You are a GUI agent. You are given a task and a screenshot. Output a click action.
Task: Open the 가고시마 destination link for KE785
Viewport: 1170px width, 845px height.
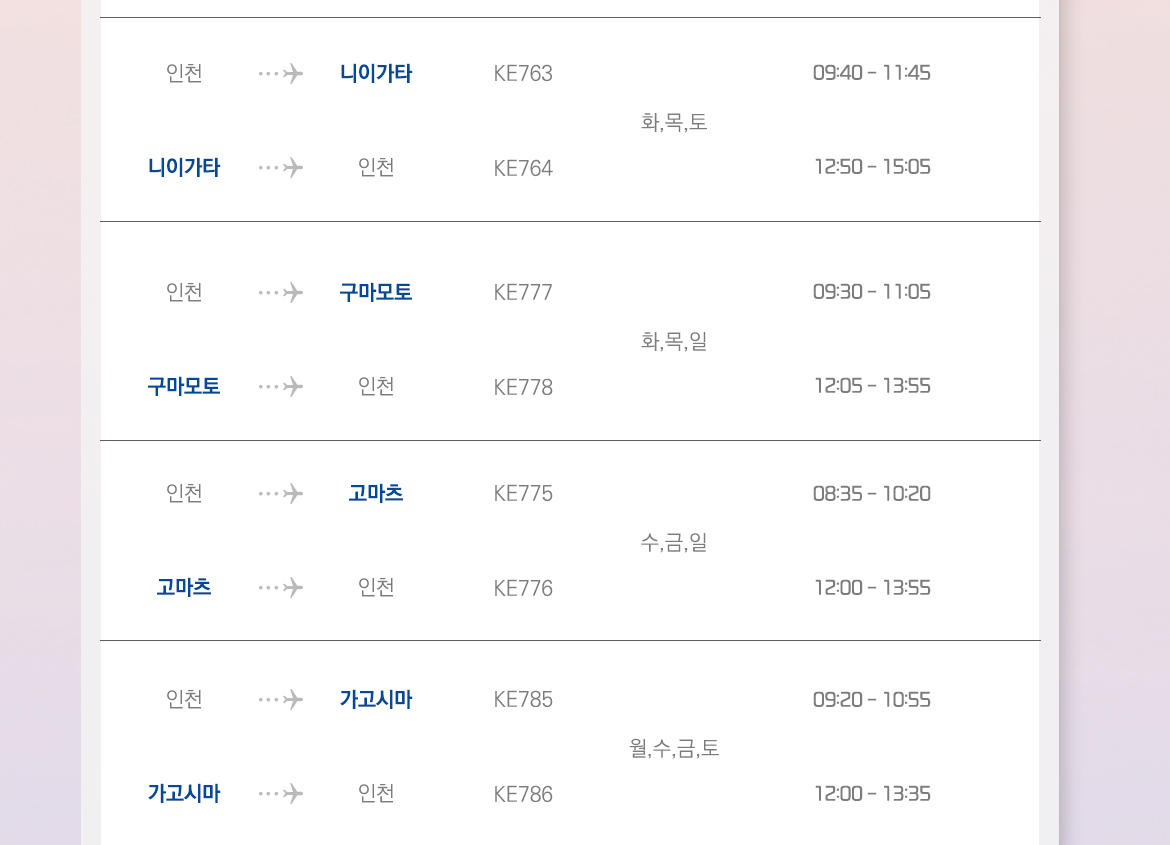tap(376, 699)
